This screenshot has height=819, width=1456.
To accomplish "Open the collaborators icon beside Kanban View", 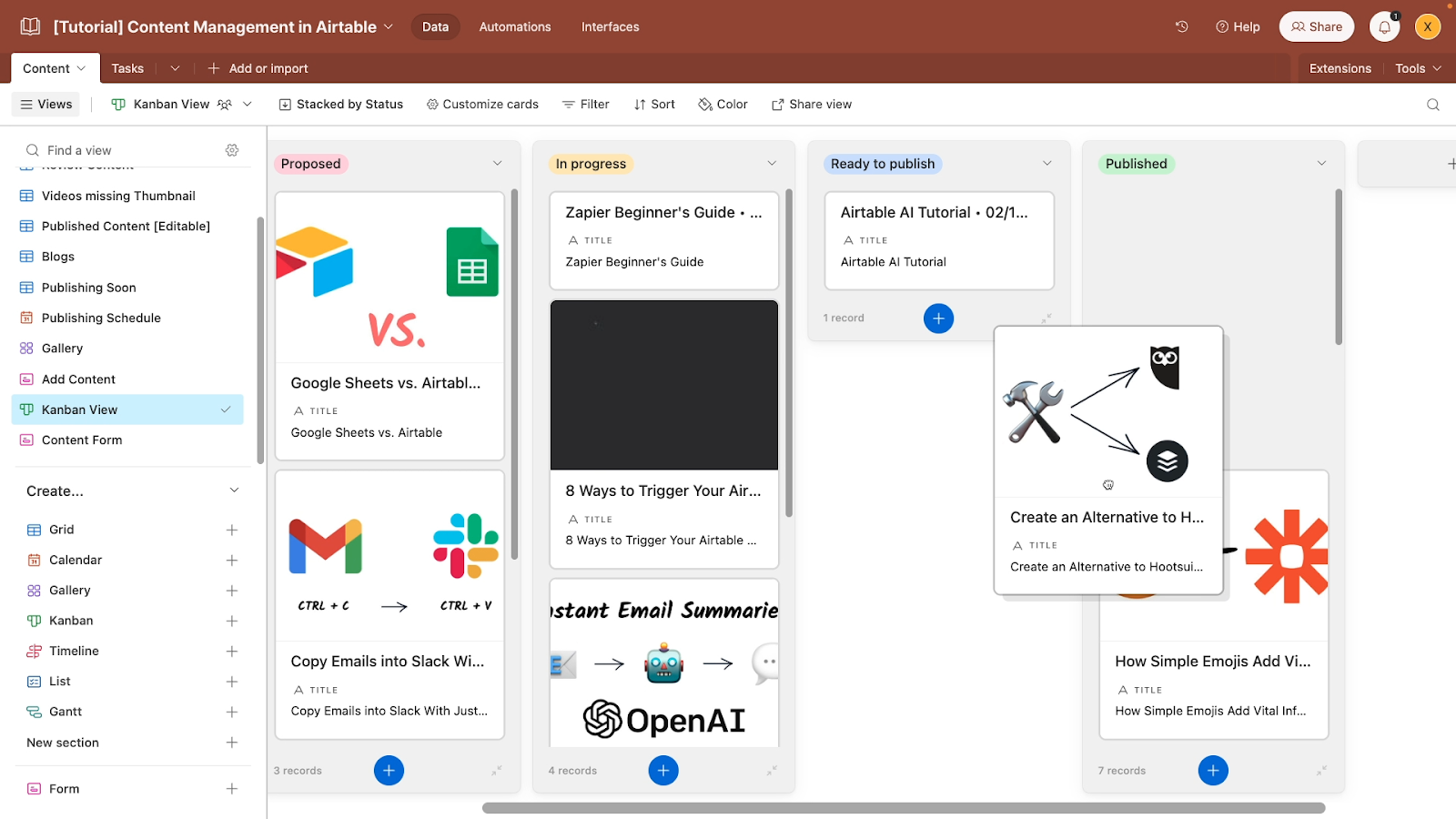I will (x=225, y=105).
